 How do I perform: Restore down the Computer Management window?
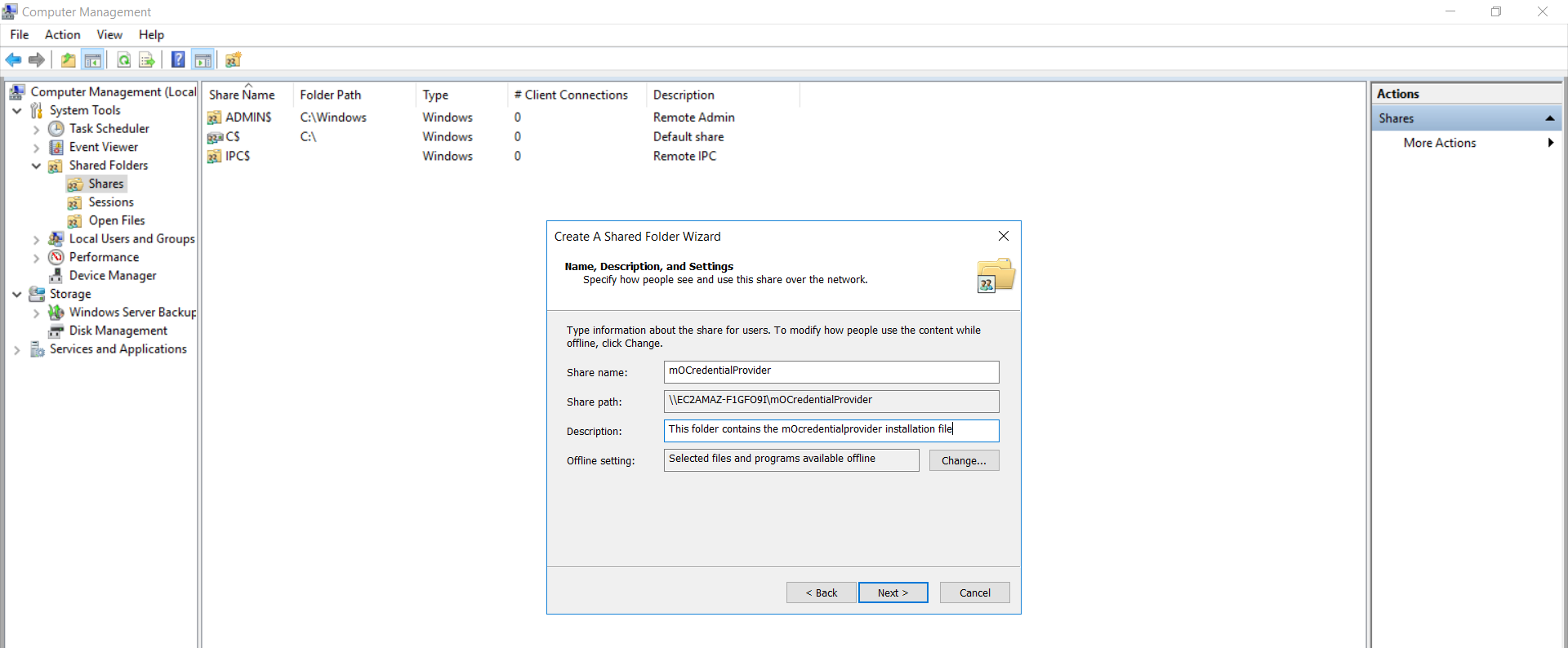pos(1496,11)
